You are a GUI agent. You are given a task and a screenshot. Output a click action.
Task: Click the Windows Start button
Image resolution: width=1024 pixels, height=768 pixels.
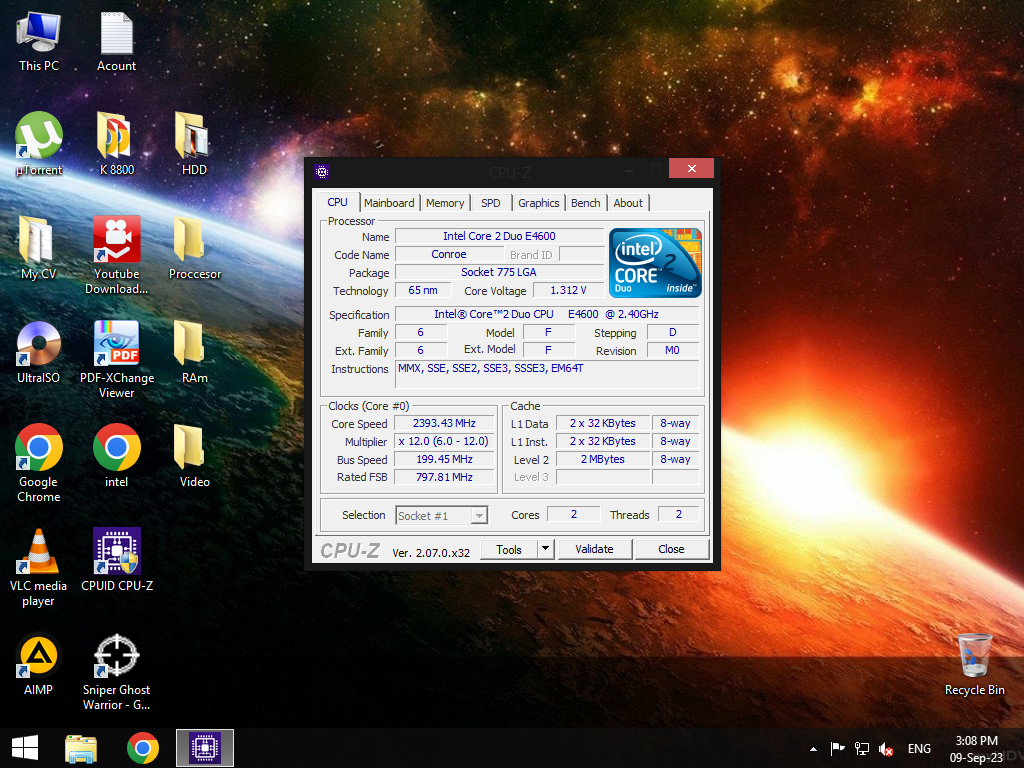pyautogui.click(x=23, y=747)
